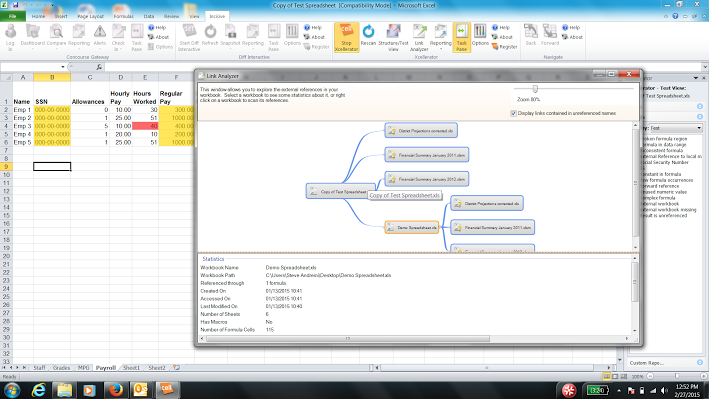Click the volume icon in the system tray
709x399 pixels.
click(x=664, y=390)
